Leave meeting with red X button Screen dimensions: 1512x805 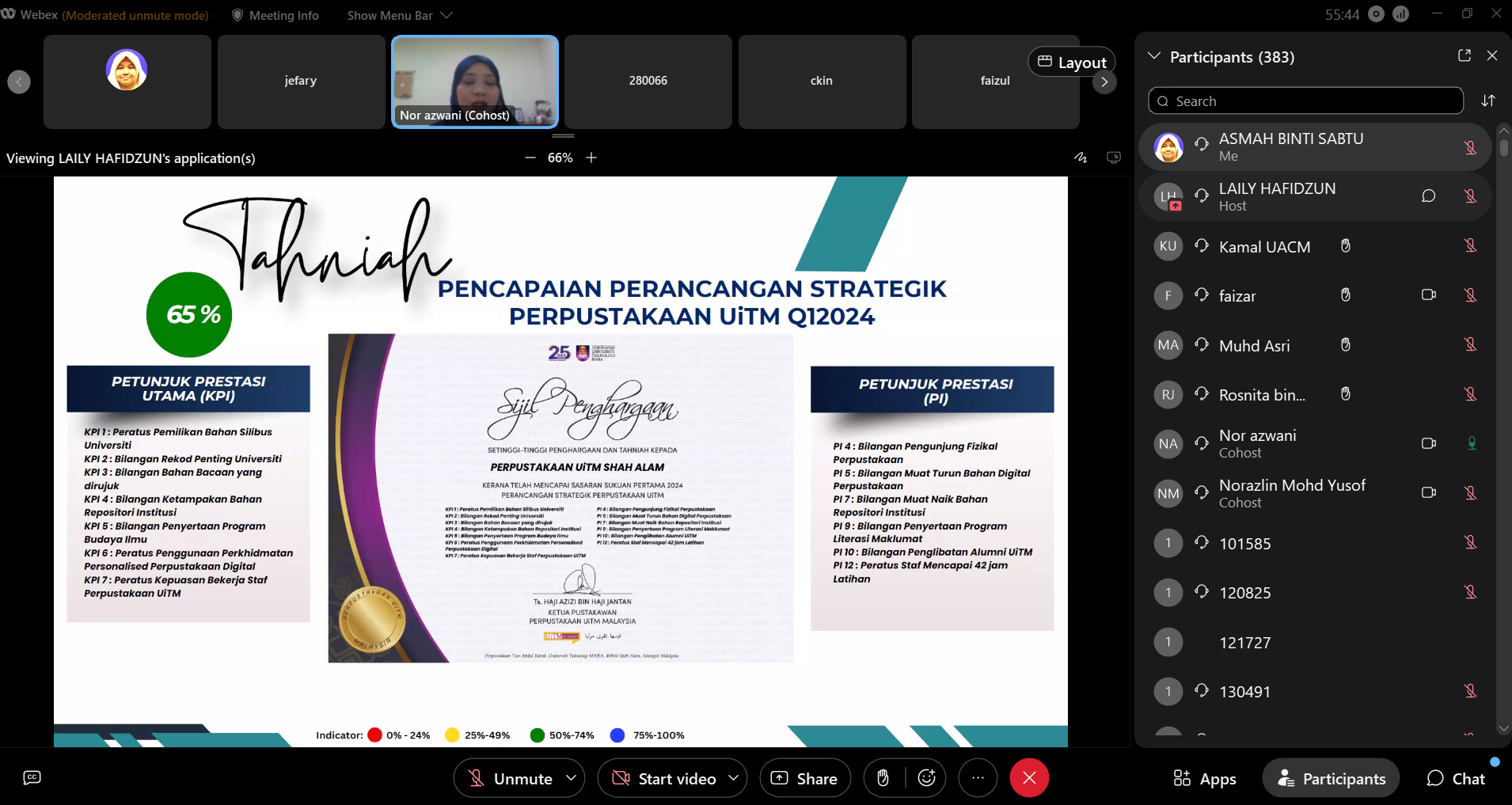point(1029,778)
